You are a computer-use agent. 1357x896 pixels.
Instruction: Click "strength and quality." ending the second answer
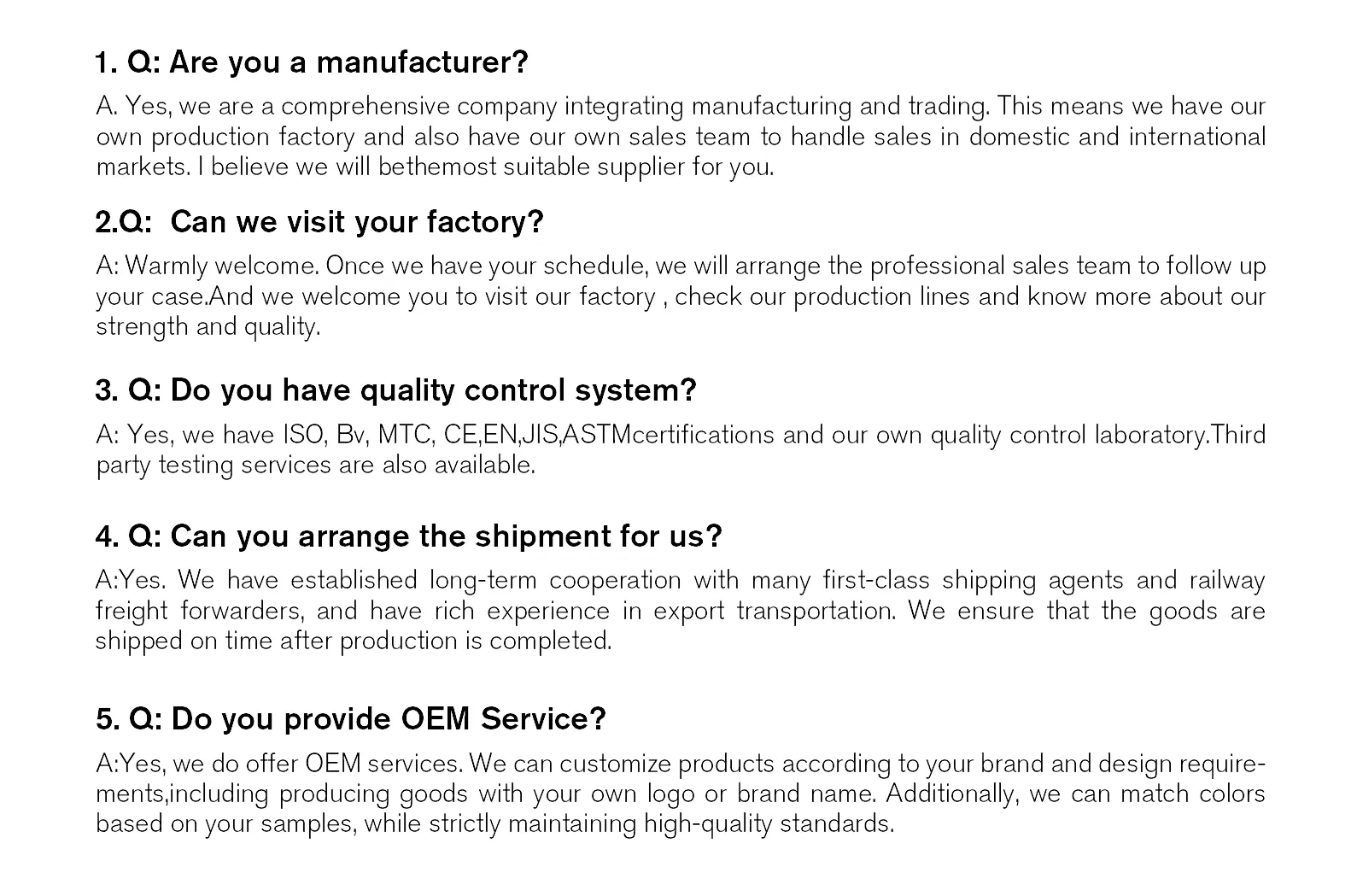208,326
